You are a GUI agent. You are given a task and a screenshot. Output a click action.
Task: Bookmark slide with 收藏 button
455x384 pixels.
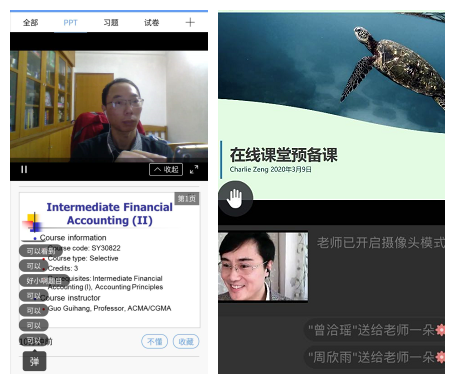[186, 341]
